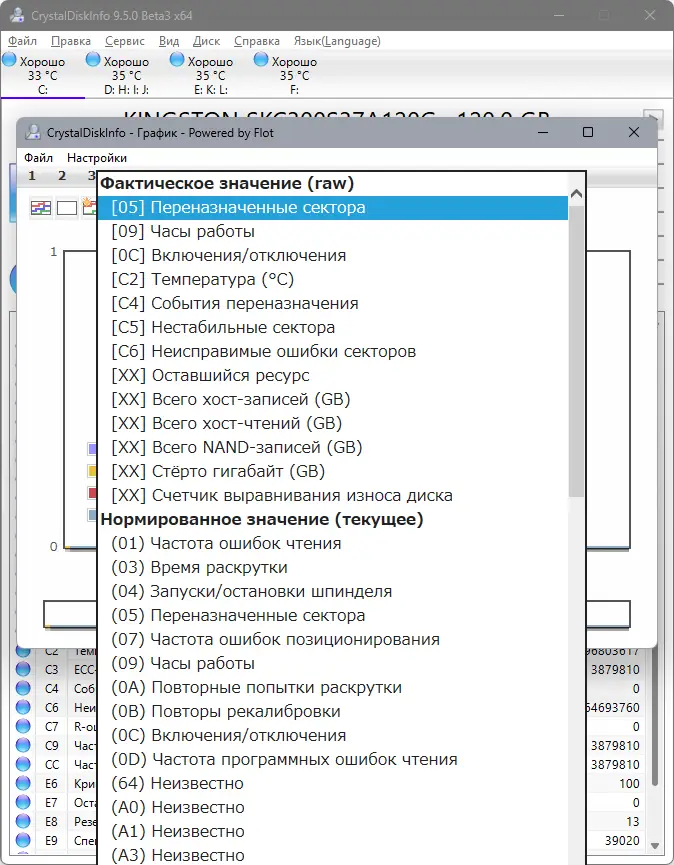Pick [C4] События переназначения option

point(333,303)
